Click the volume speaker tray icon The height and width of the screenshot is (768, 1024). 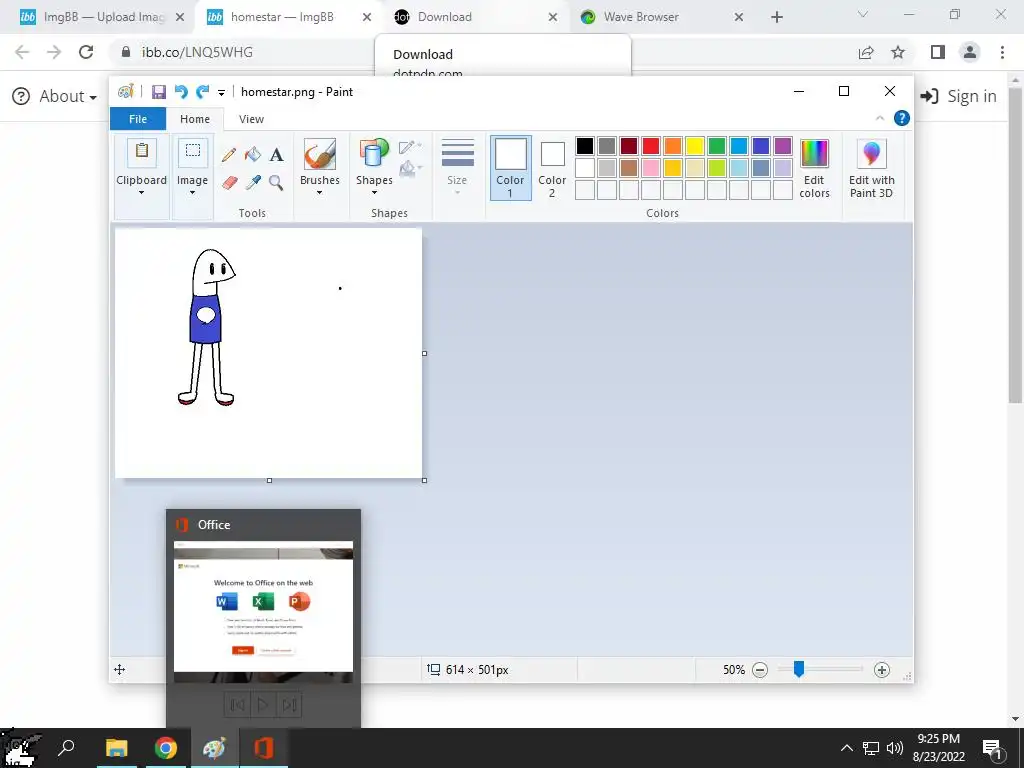tap(895, 748)
